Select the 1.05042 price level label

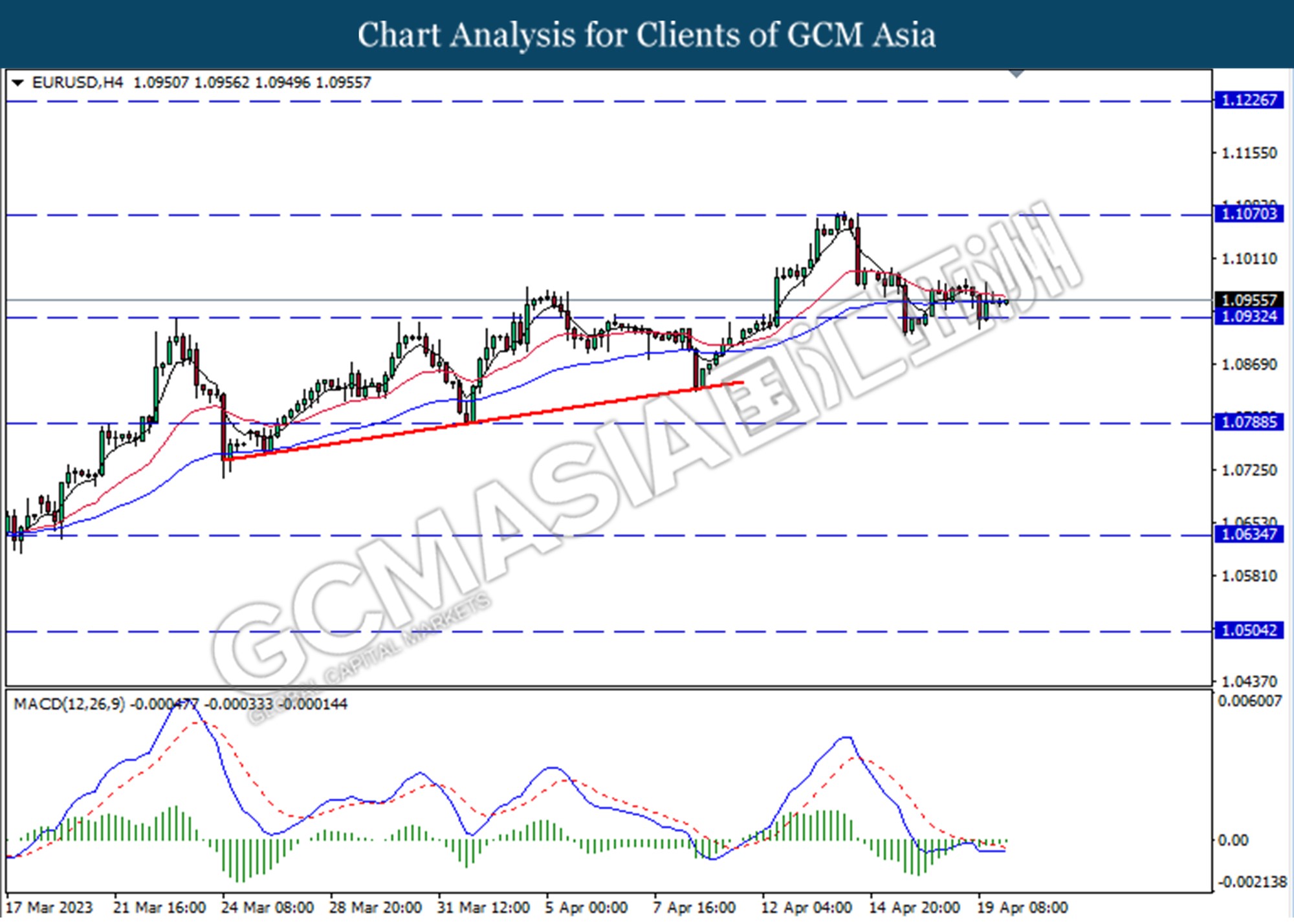pos(1249,630)
